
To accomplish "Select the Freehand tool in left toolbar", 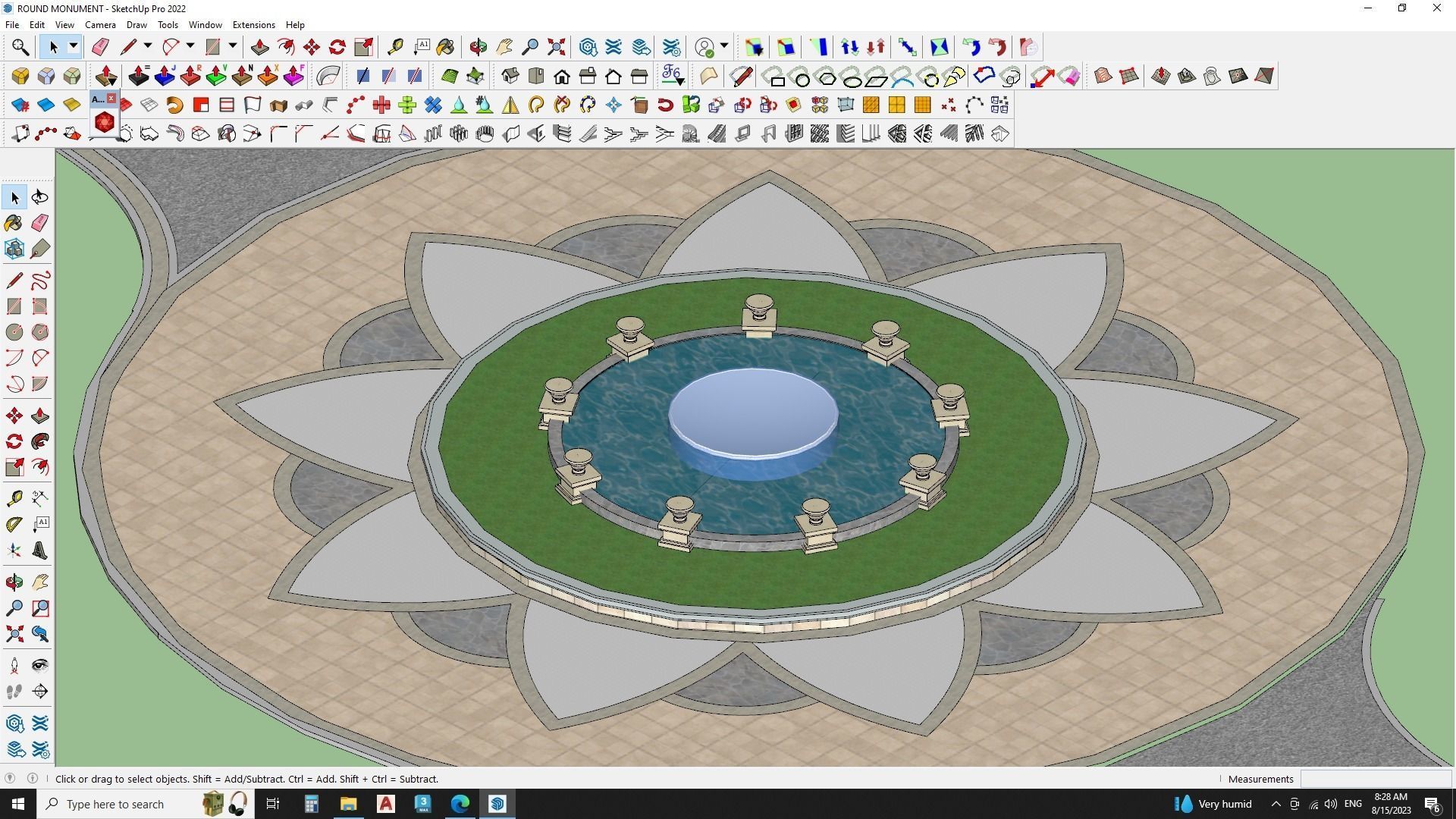I will pyautogui.click(x=40, y=281).
